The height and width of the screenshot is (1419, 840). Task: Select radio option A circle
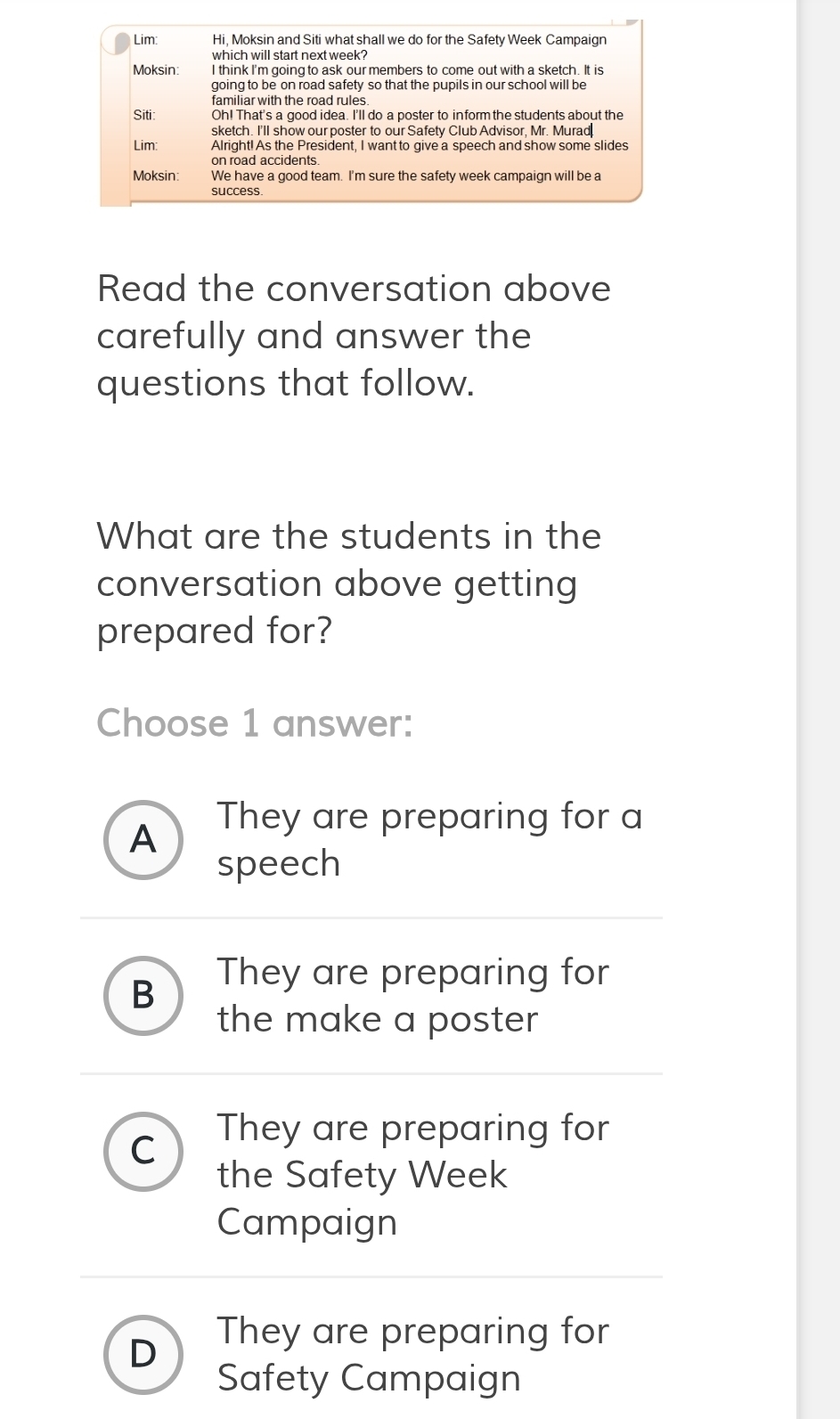coord(143,839)
